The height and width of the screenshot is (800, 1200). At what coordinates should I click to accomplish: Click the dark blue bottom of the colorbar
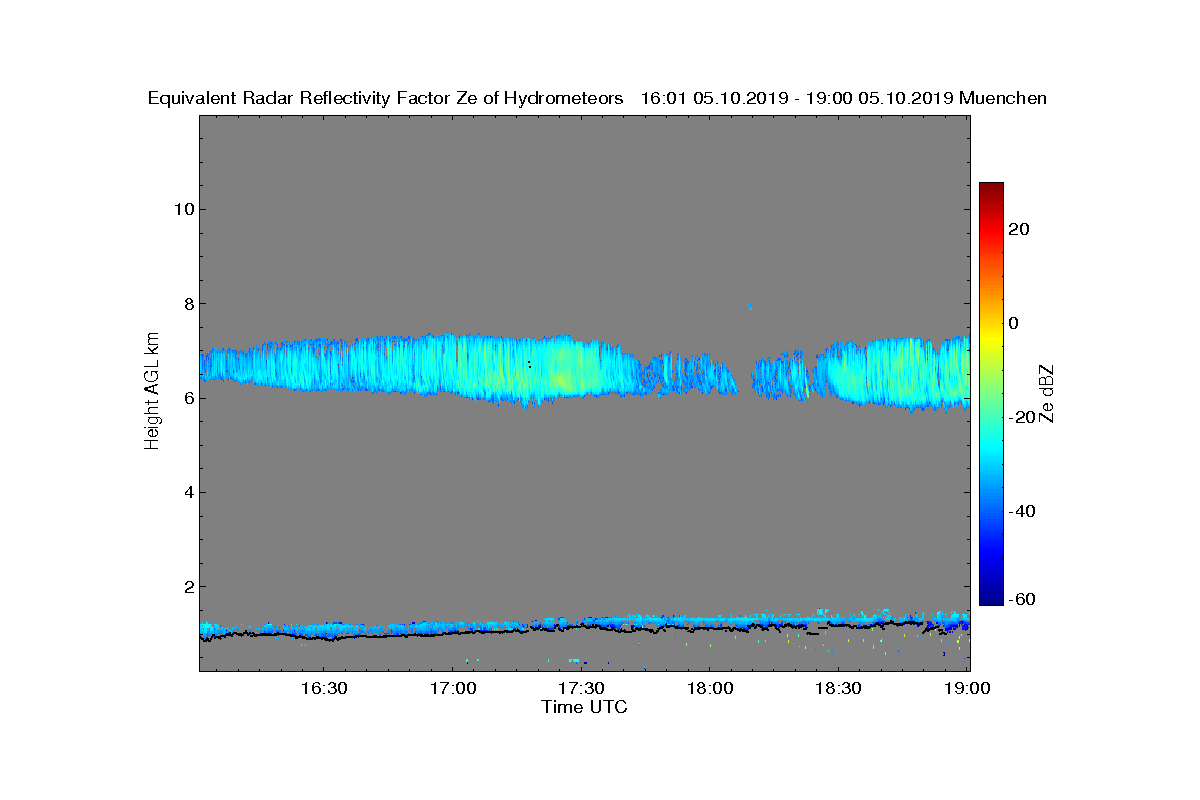[991, 600]
